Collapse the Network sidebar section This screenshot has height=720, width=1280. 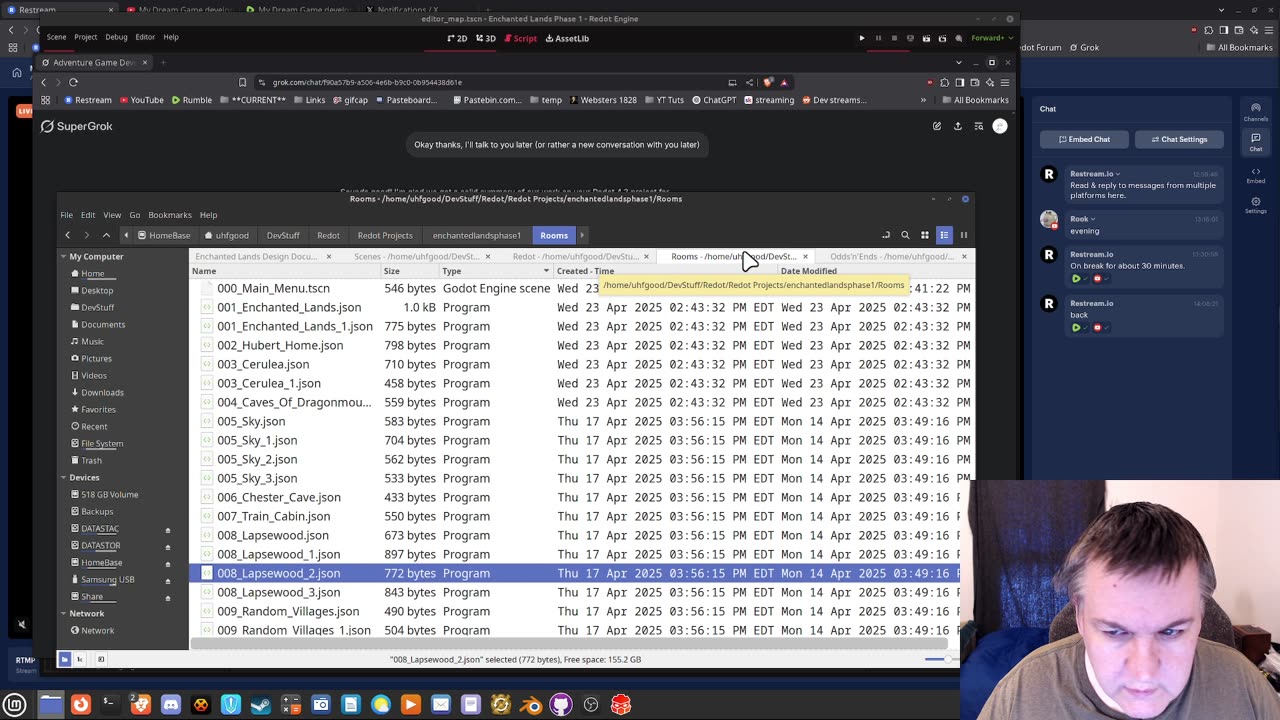[x=63, y=614]
